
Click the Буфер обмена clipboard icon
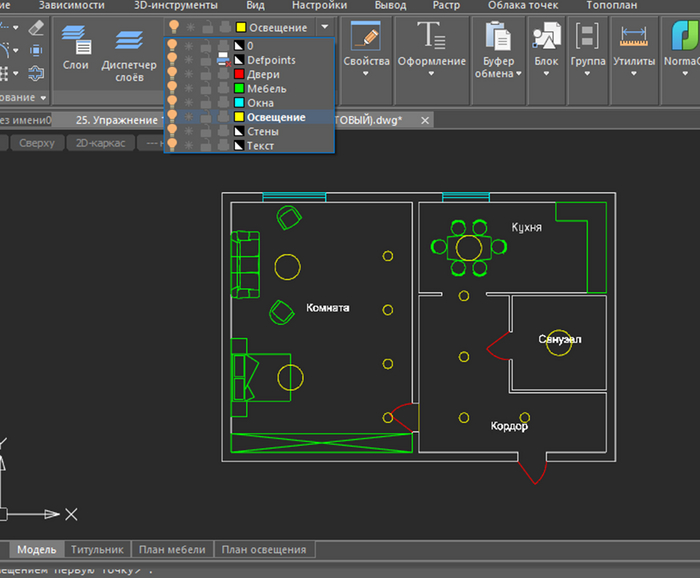click(497, 36)
